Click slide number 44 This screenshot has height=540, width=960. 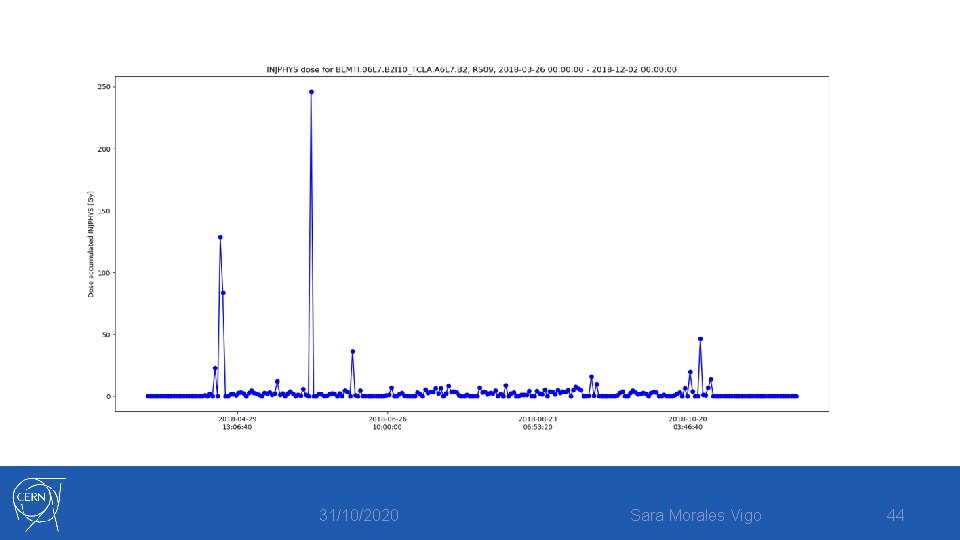tap(895, 516)
